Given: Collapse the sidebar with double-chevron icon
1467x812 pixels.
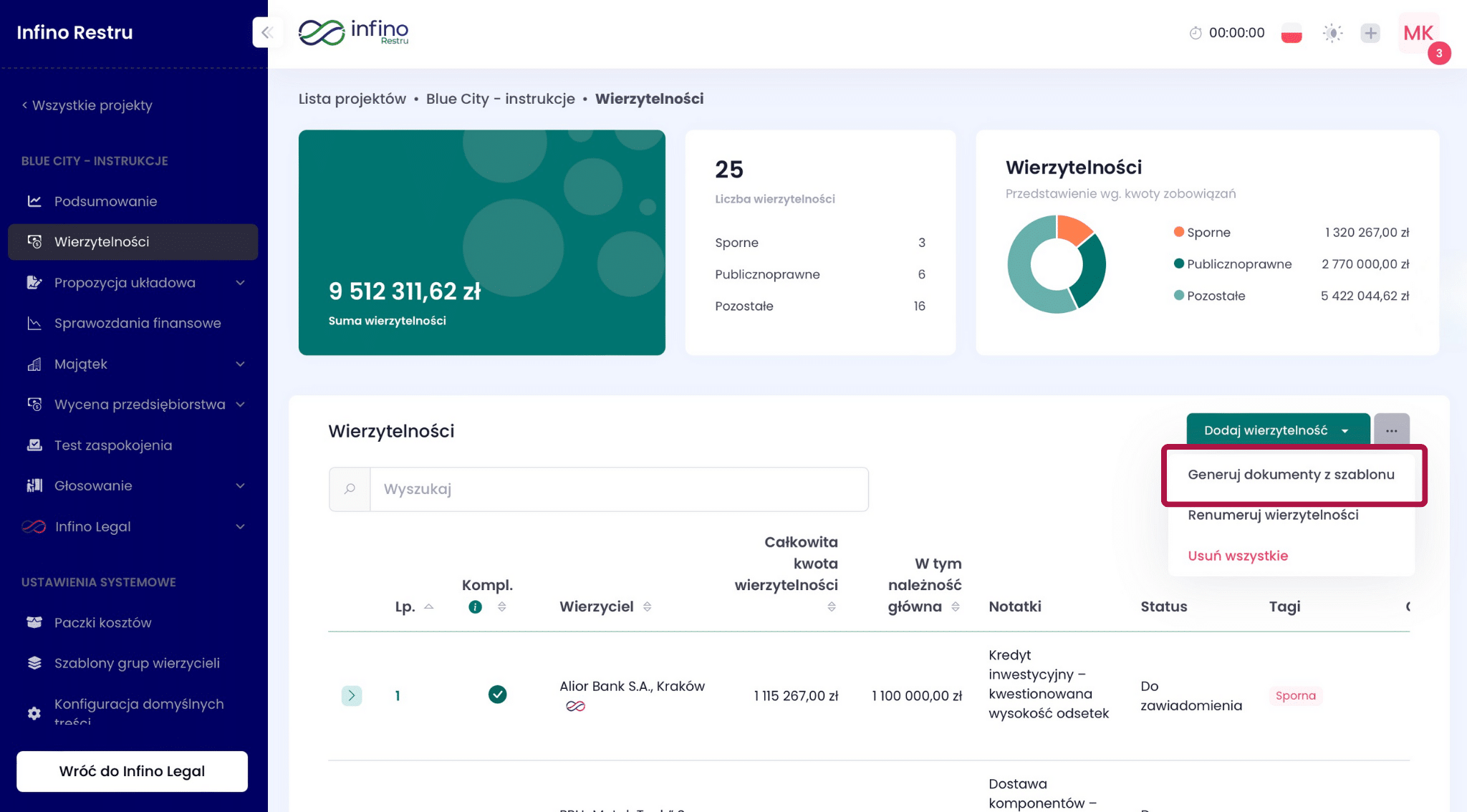Looking at the screenshot, I should tap(266, 32).
